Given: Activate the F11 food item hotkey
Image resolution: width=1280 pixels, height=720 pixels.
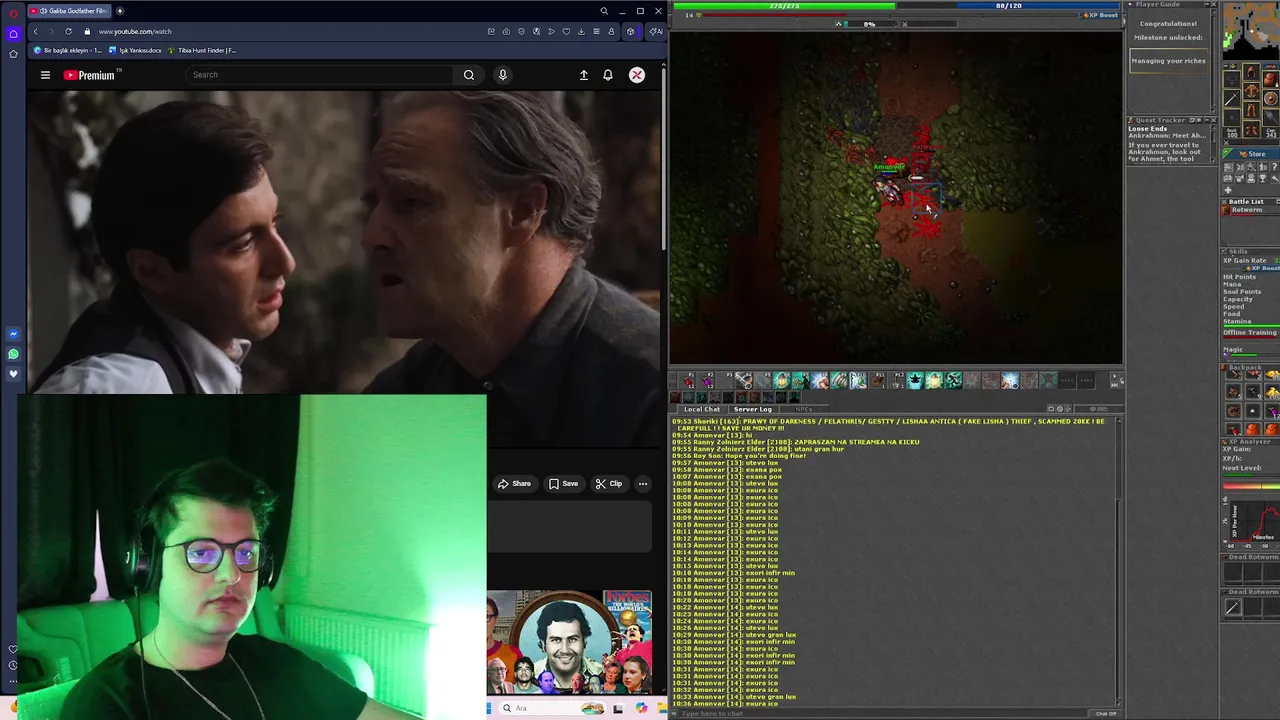Looking at the screenshot, I should tap(877, 381).
